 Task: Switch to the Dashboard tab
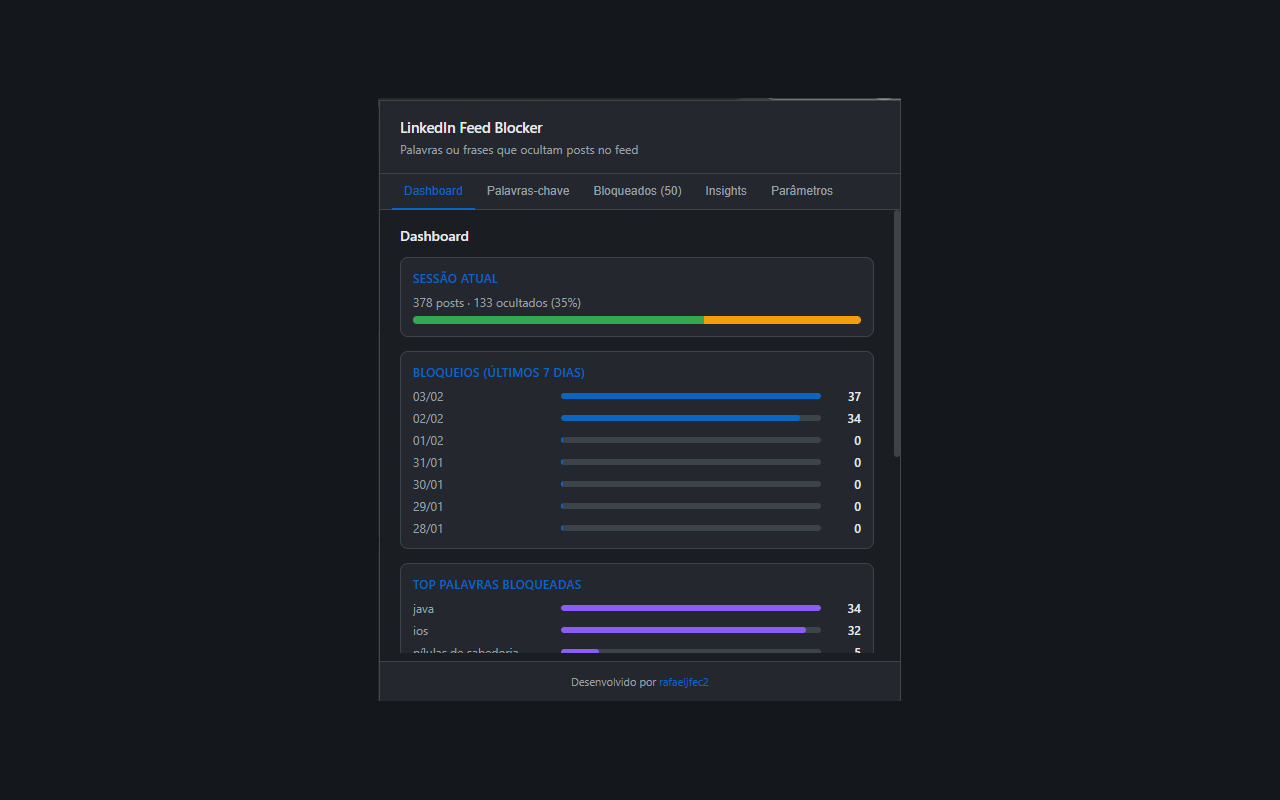pyautogui.click(x=433, y=191)
